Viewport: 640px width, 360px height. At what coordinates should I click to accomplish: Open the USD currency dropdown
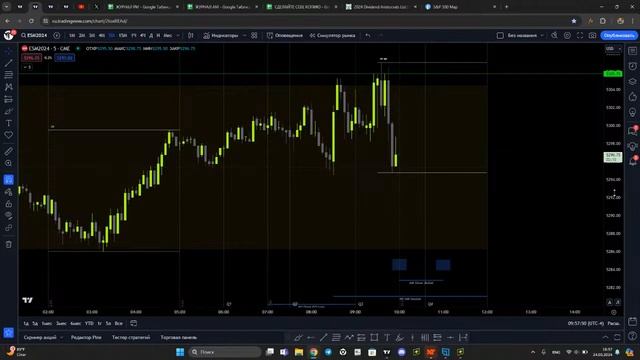613,49
